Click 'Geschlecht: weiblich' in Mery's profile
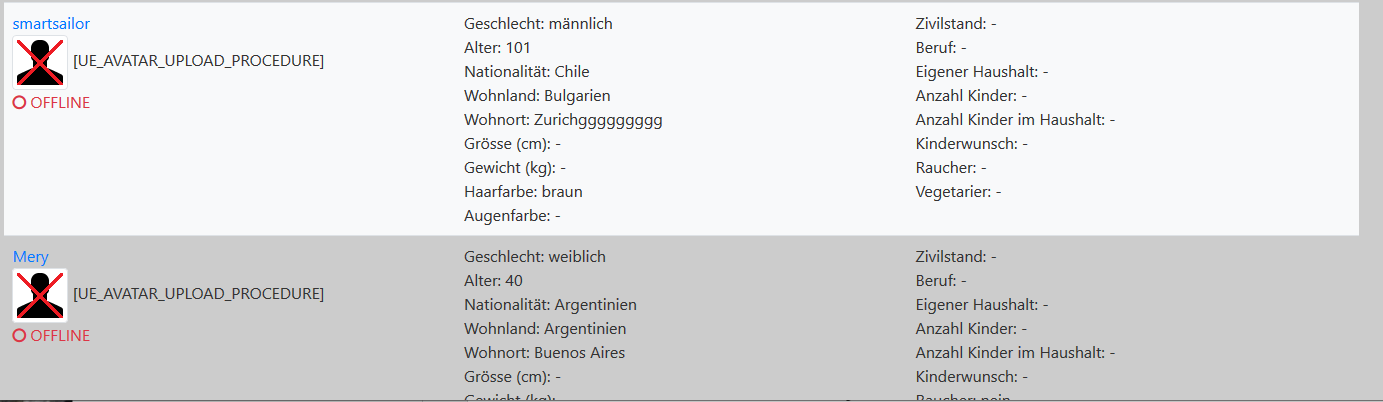This screenshot has height=402, width=1383. 535,257
